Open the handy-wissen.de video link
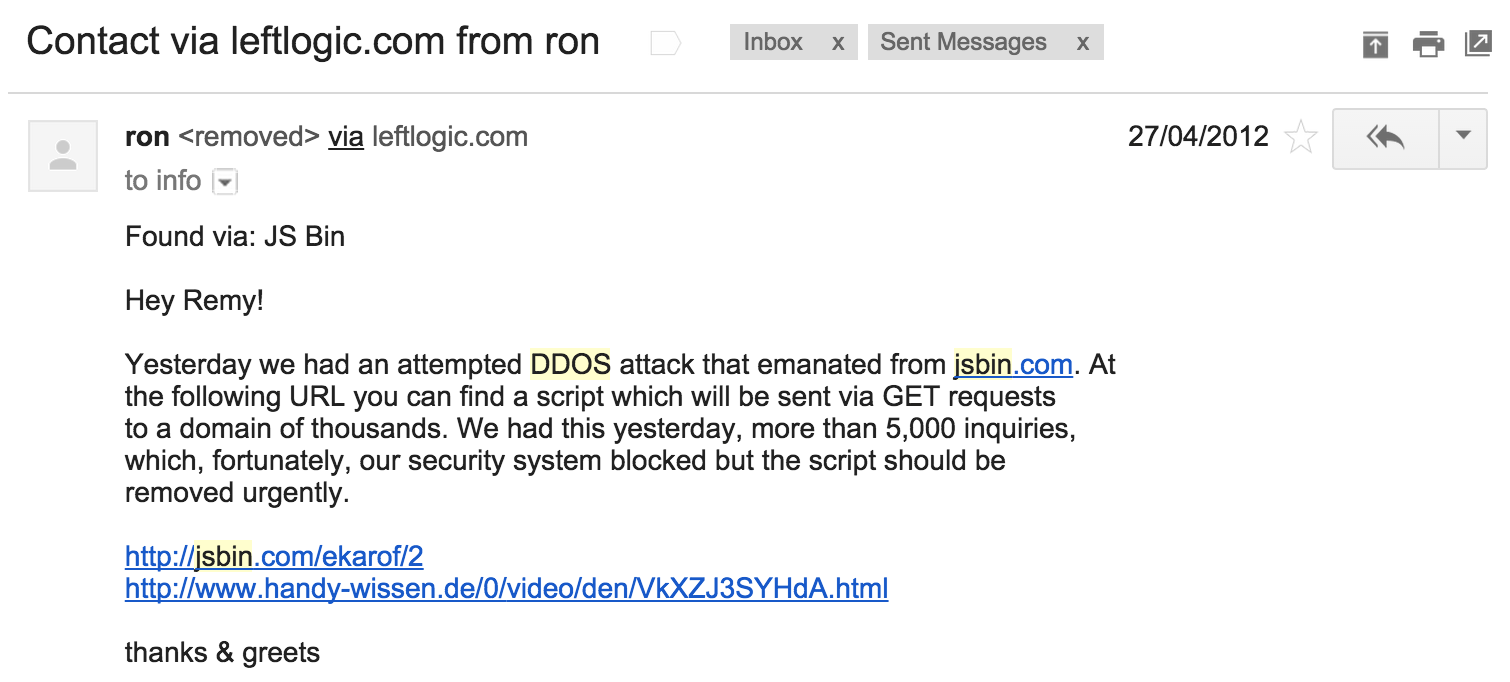The height and width of the screenshot is (682, 1510). [x=506, y=589]
